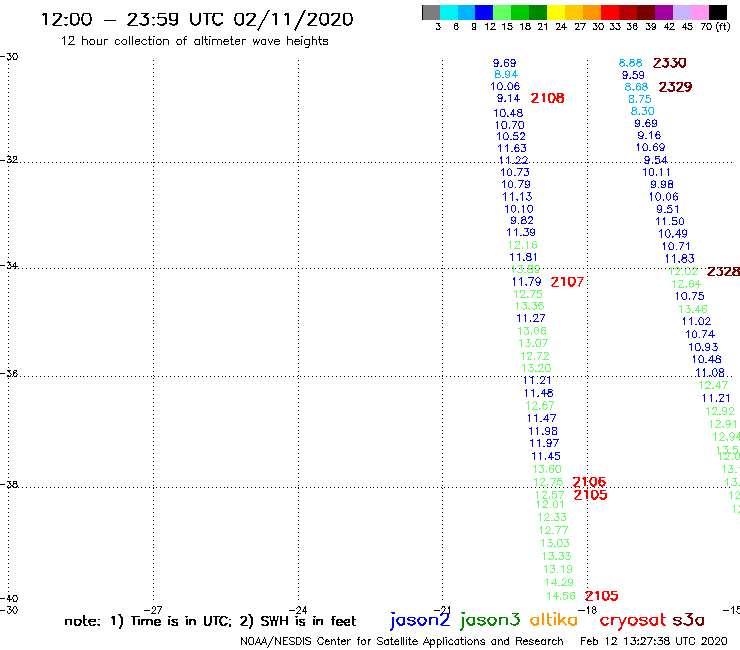This screenshot has width=740, height=650.
Task: Click the jason2 satellite legend label
Action: pyautogui.click(x=420, y=620)
